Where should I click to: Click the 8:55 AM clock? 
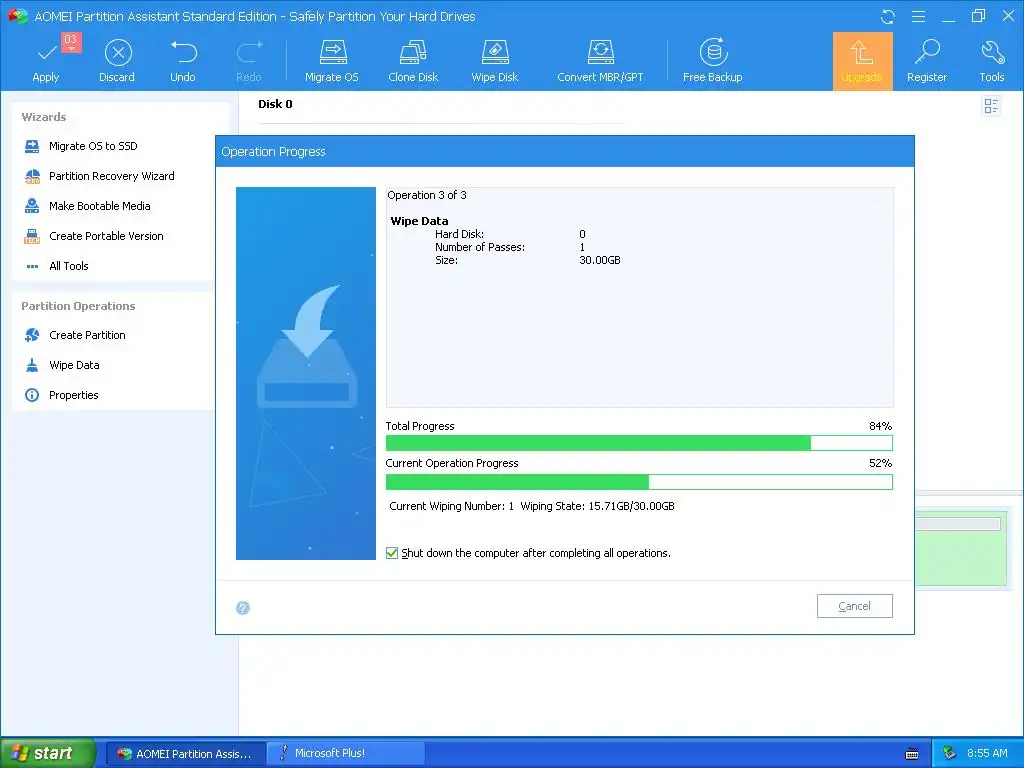(987, 754)
